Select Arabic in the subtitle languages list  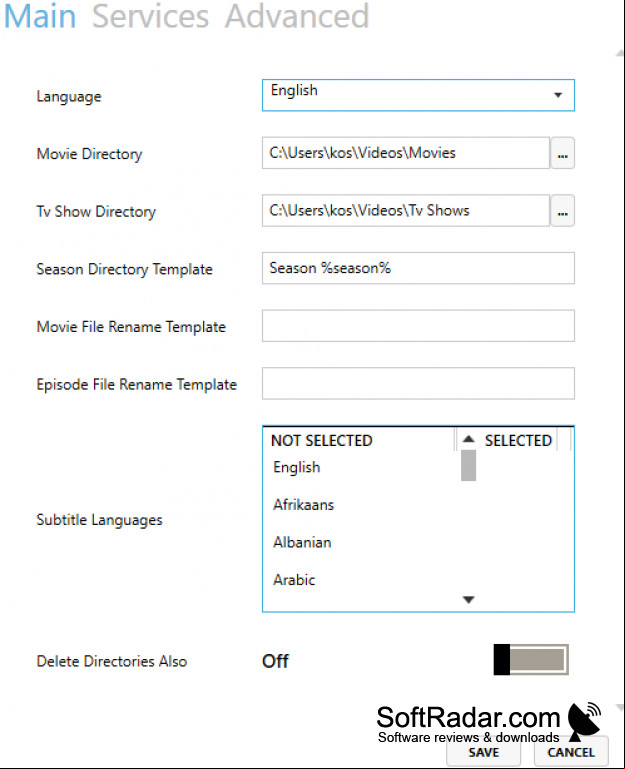pyautogui.click(x=294, y=580)
